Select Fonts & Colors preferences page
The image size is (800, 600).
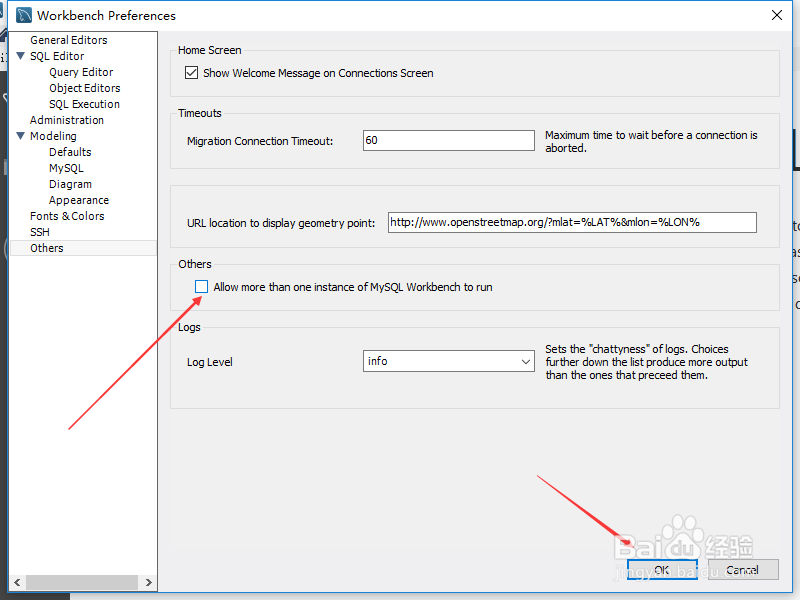(67, 216)
